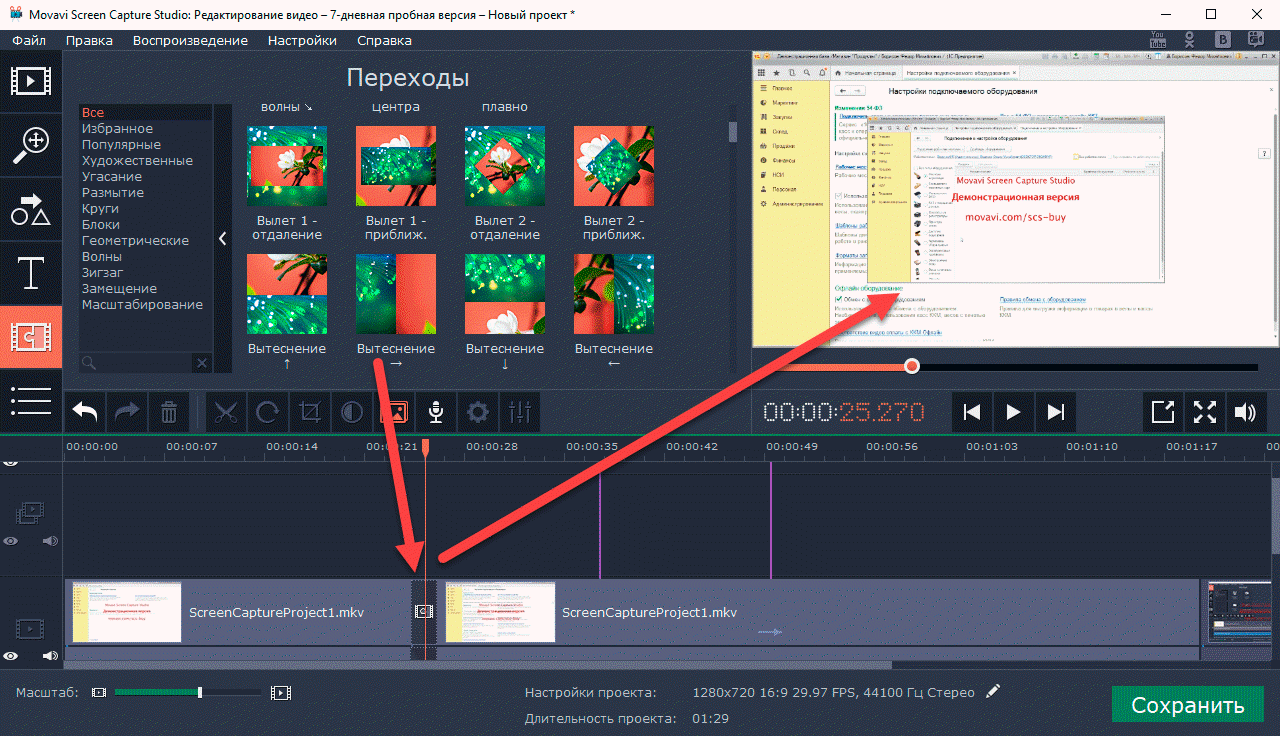Switch the preview to fullscreen
The image size is (1280, 736).
(1205, 411)
